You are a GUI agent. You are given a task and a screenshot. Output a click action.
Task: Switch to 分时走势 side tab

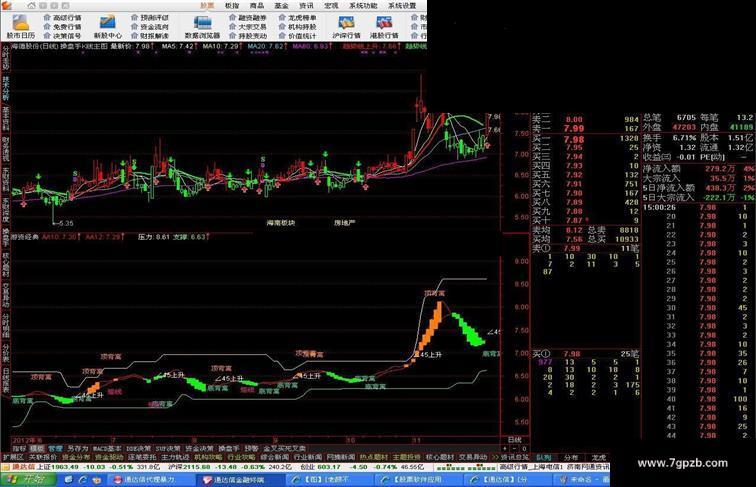click(x=6, y=57)
